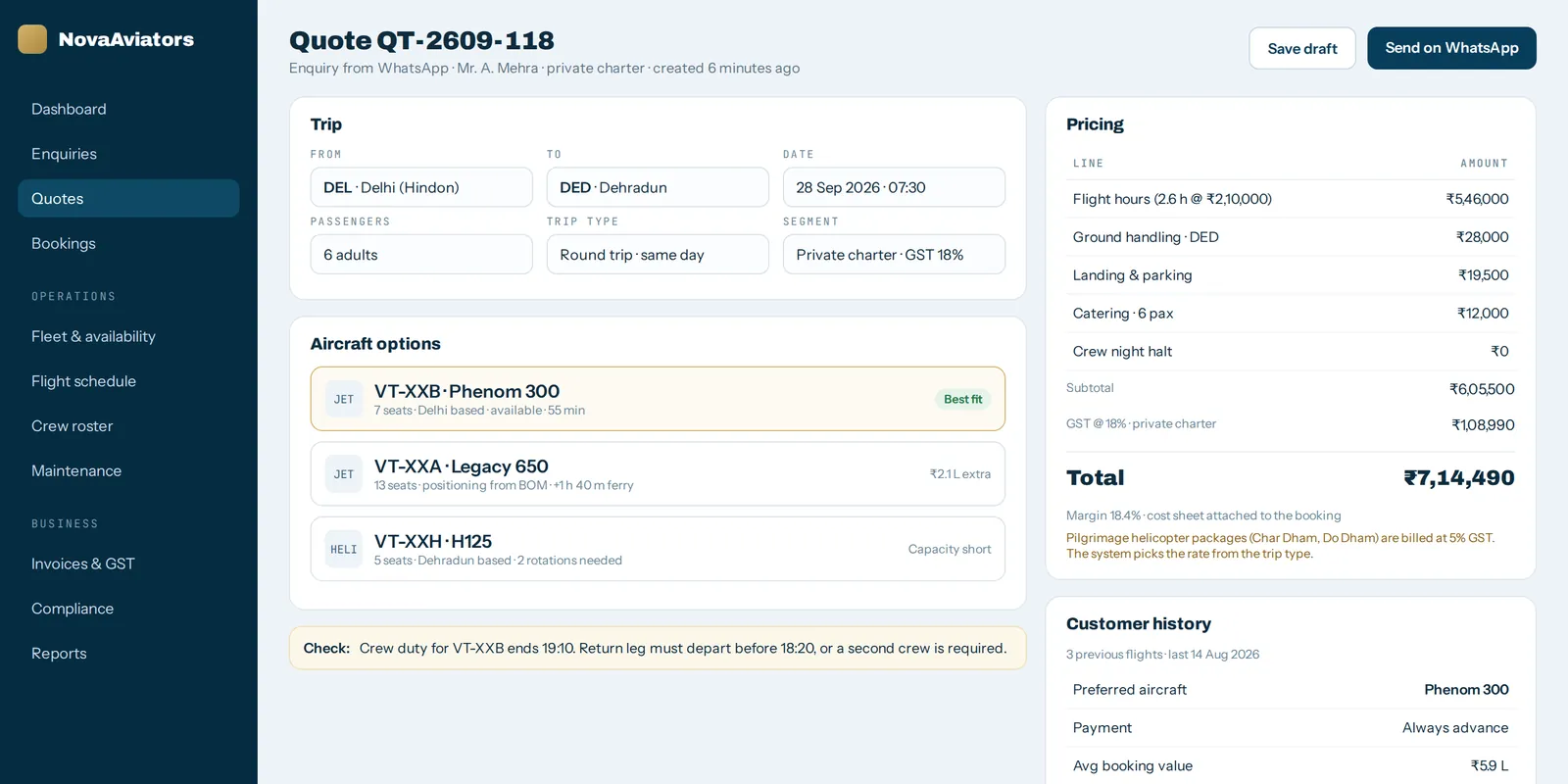
Task: Click the Best fit badge
Action: 962,399
